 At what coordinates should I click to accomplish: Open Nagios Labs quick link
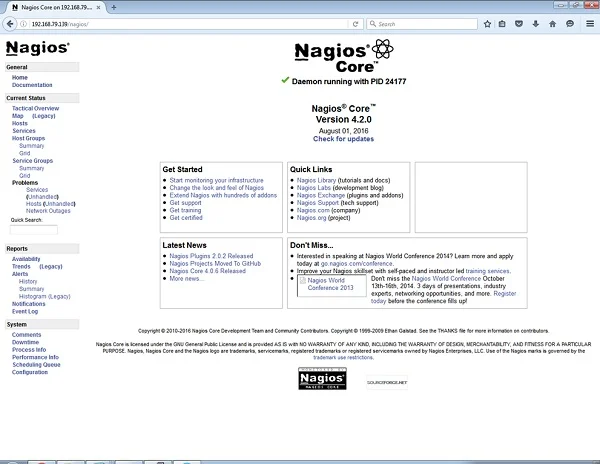click(313, 188)
